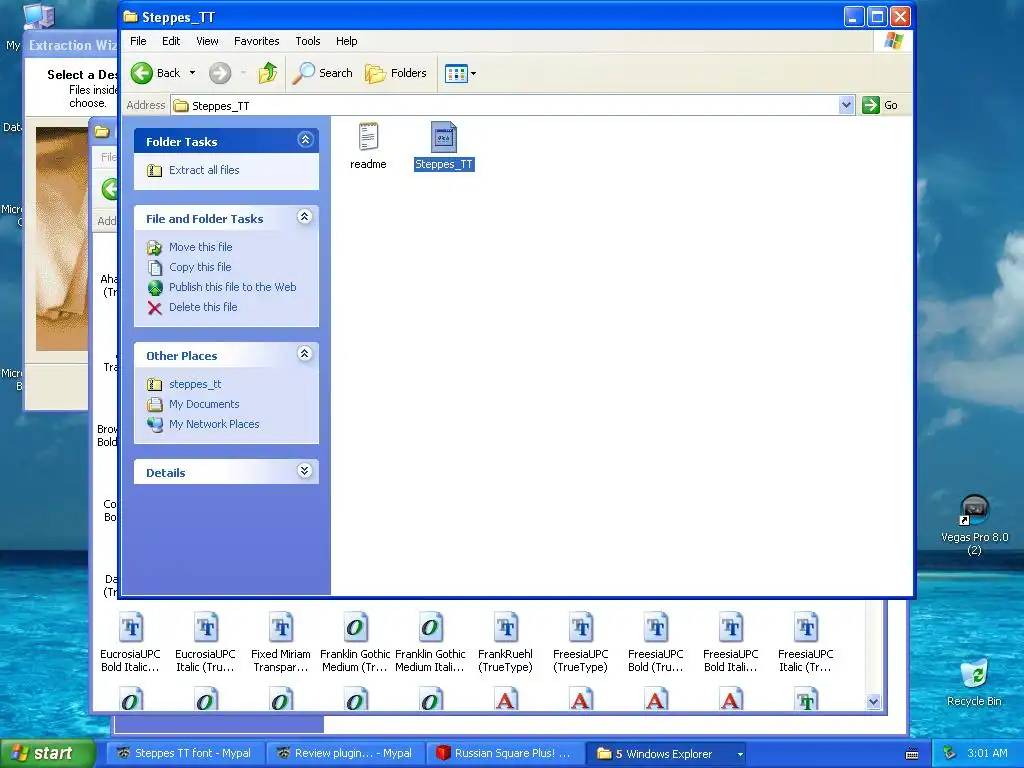Select FrankRuehl (TrueType) font icon

[506, 628]
